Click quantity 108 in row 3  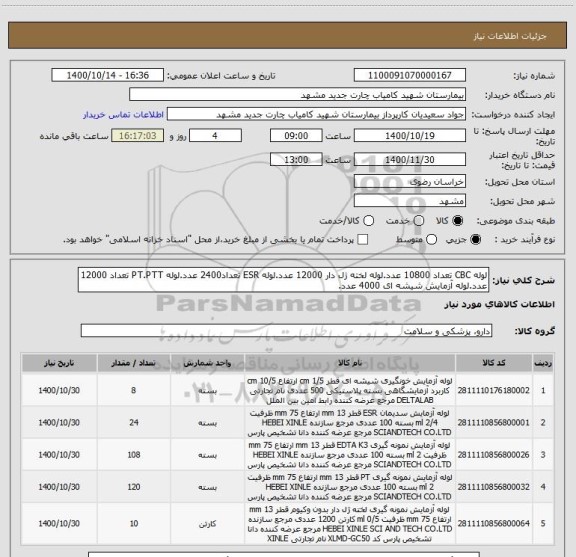134,454
